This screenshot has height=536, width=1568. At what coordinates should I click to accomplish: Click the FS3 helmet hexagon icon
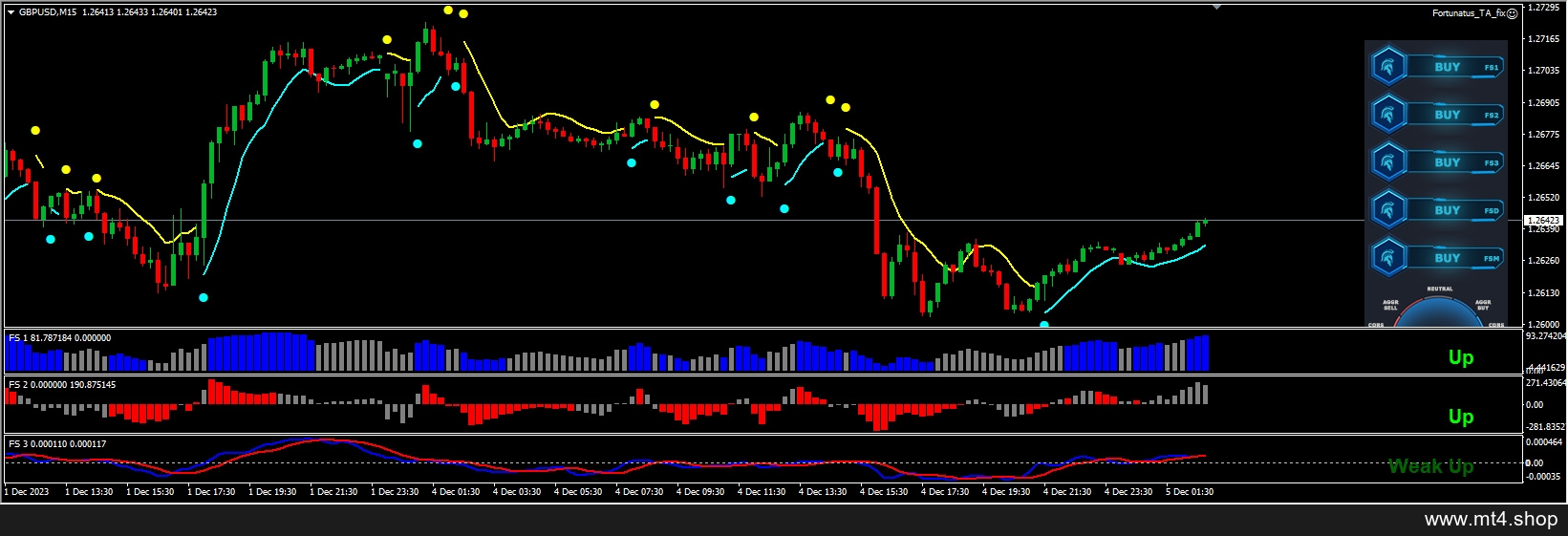point(1388,162)
